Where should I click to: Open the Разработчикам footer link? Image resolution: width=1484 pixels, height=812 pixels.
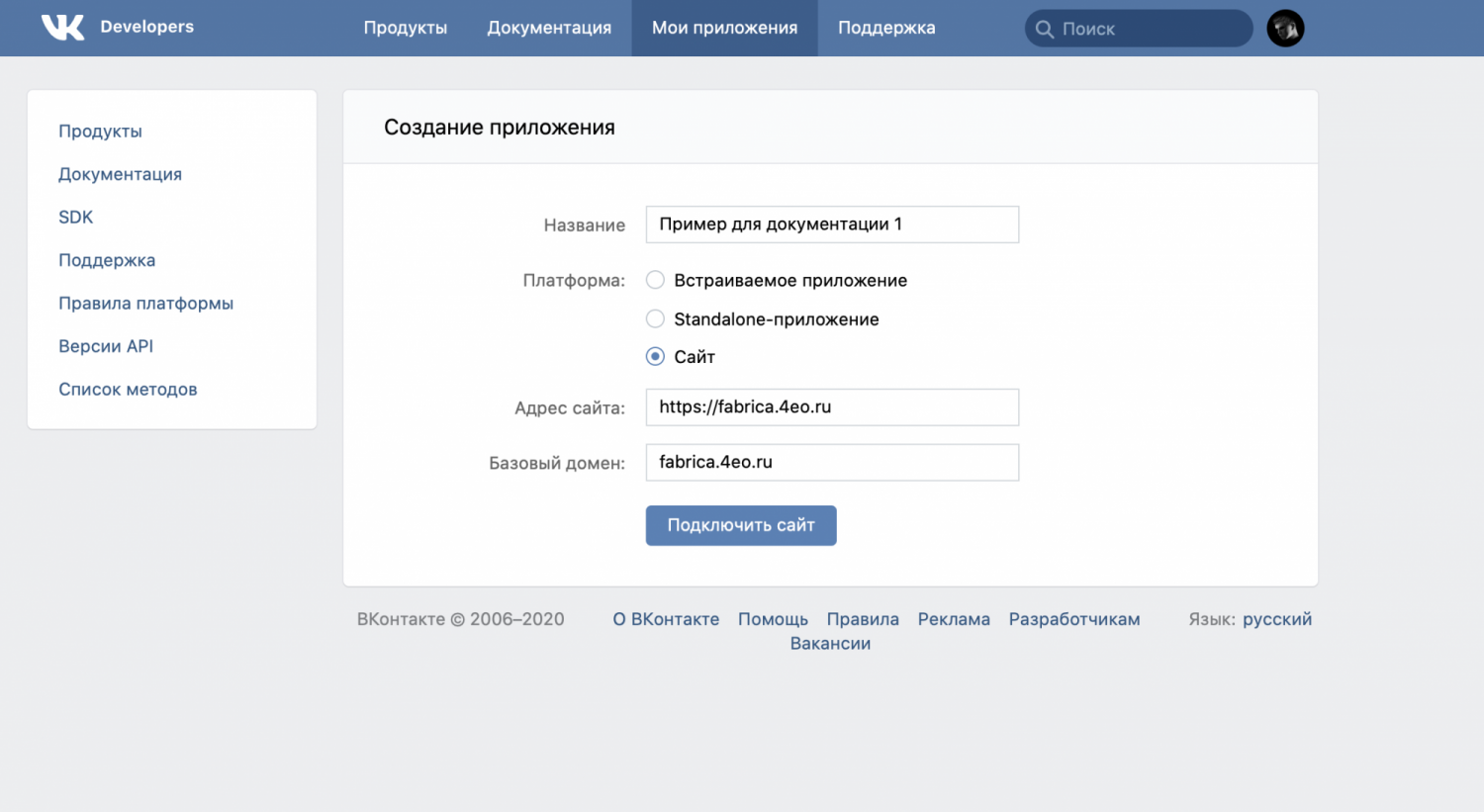coord(1073,619)
